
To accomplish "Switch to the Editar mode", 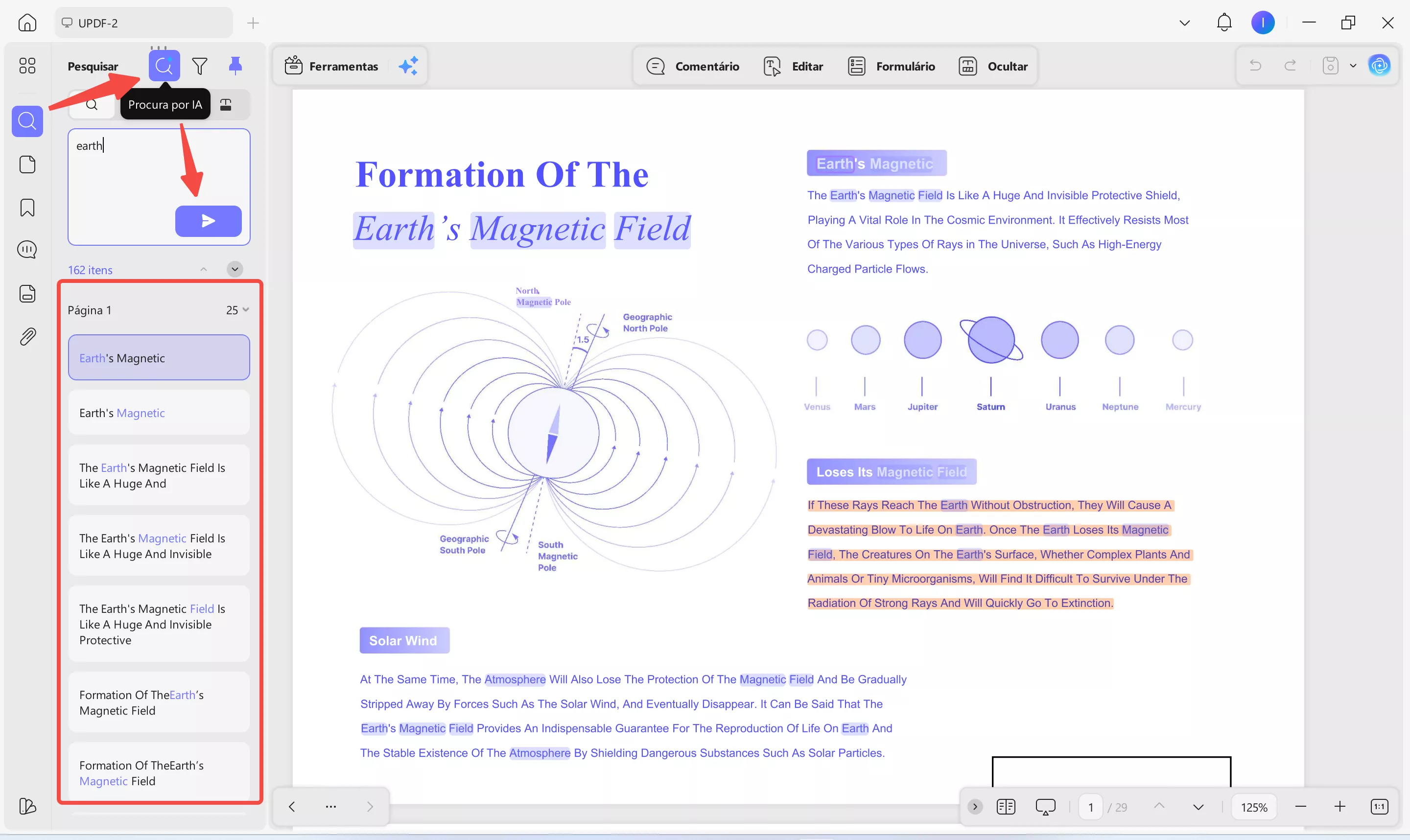I will pos(793,66).
